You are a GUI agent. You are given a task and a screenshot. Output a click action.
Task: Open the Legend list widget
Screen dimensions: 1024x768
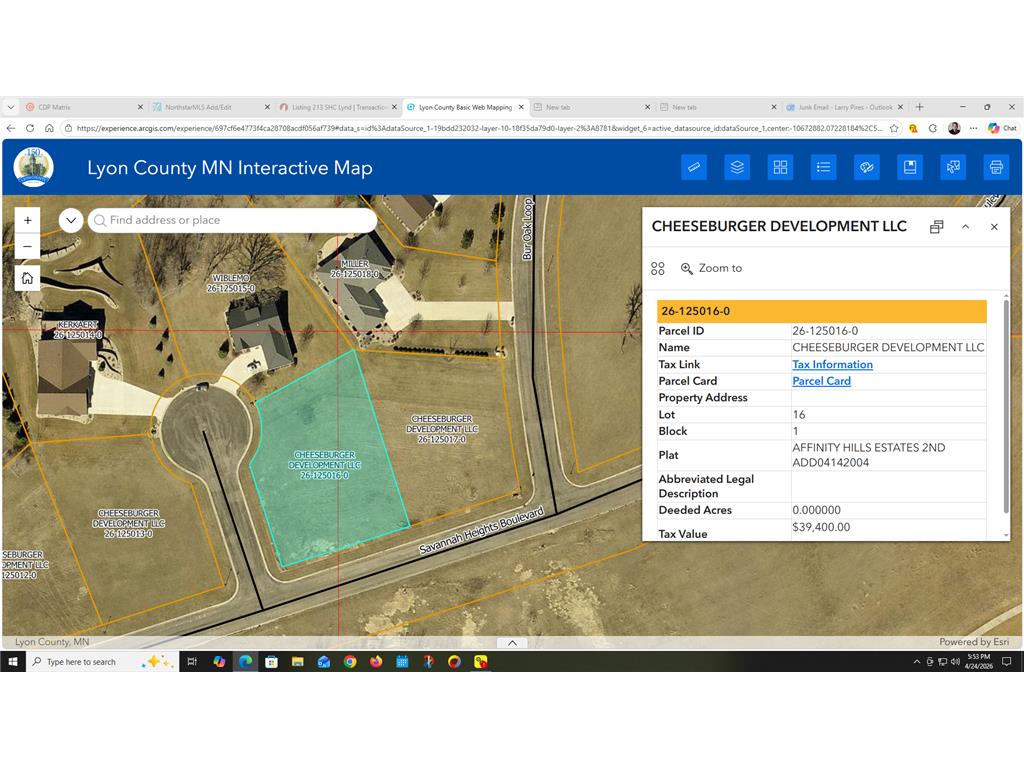823,167
